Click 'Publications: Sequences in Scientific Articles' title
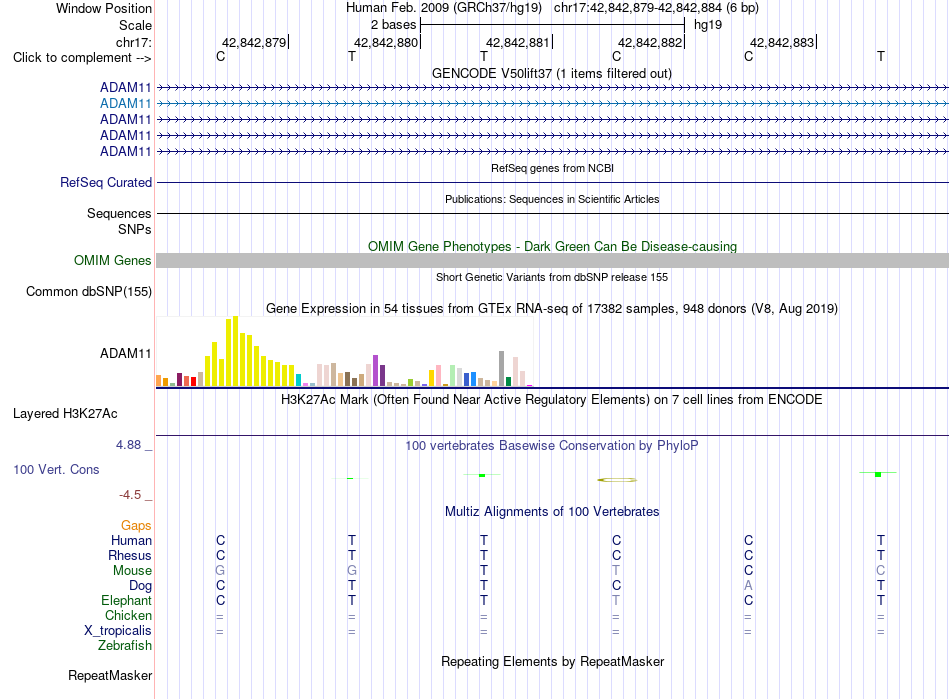Viewport: 950px width, 699px height. [x=552, y=199]
